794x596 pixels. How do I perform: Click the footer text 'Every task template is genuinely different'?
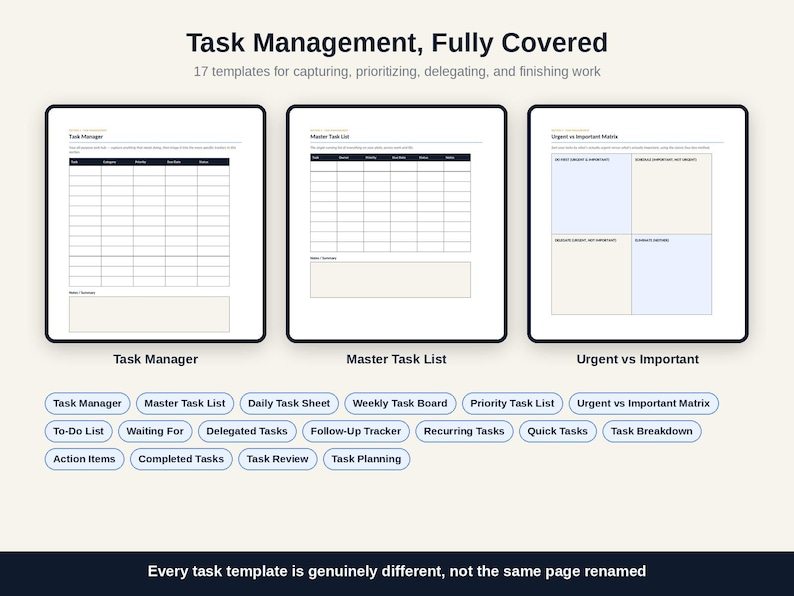397,571
